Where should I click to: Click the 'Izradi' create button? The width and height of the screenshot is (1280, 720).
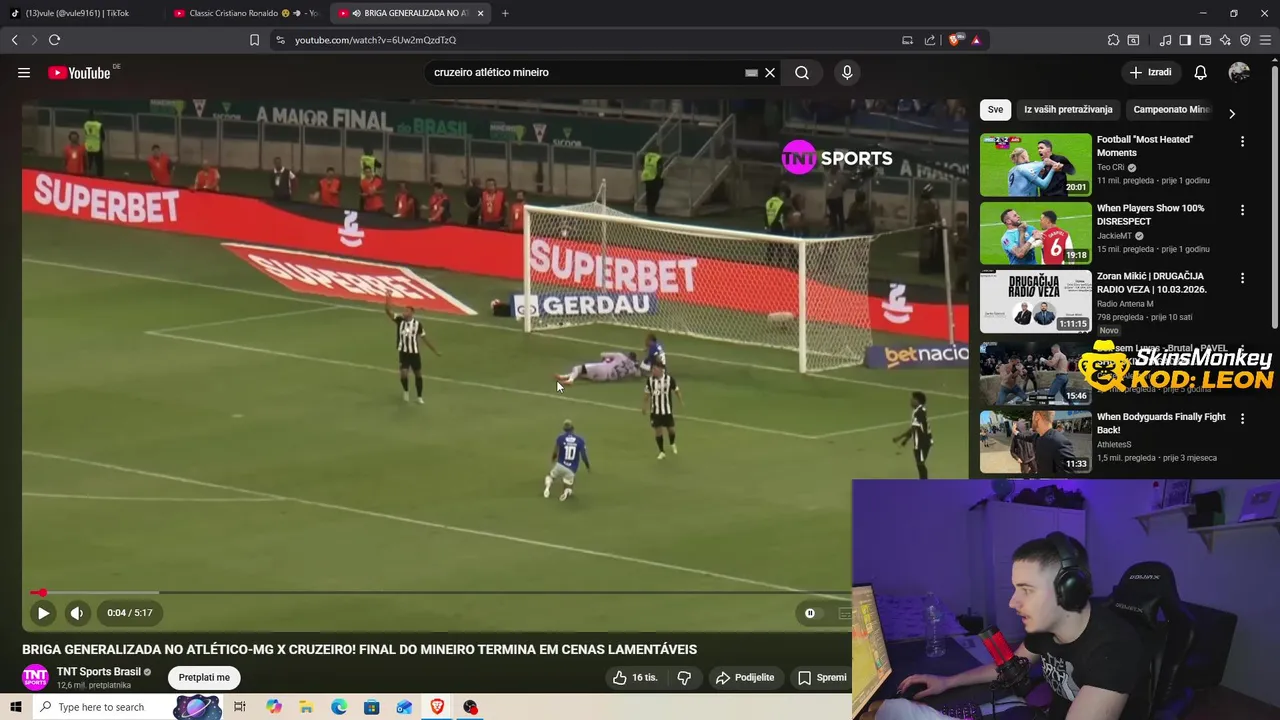pyautogui.click(x=1151, y=72)
